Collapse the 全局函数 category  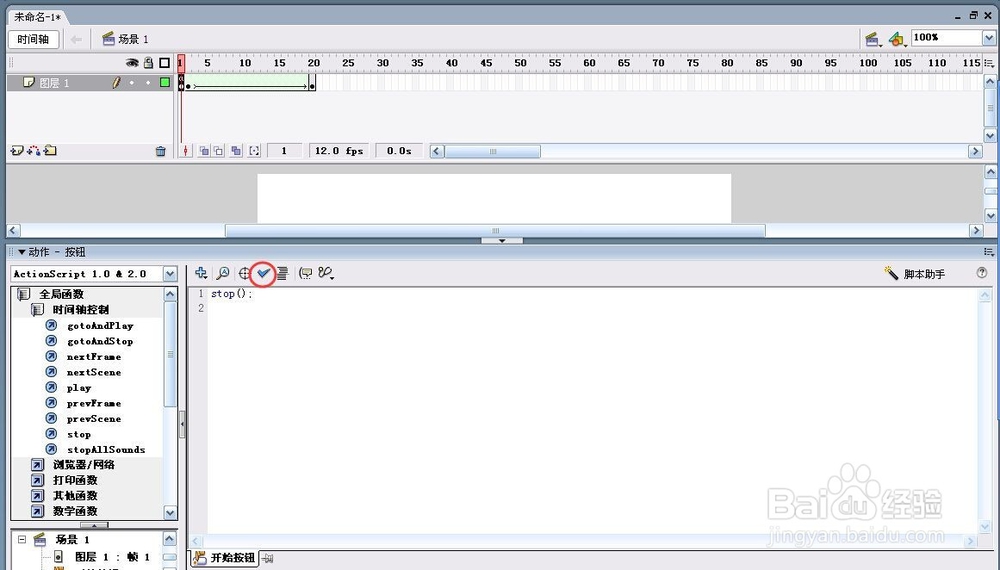[x=24, y=294]
